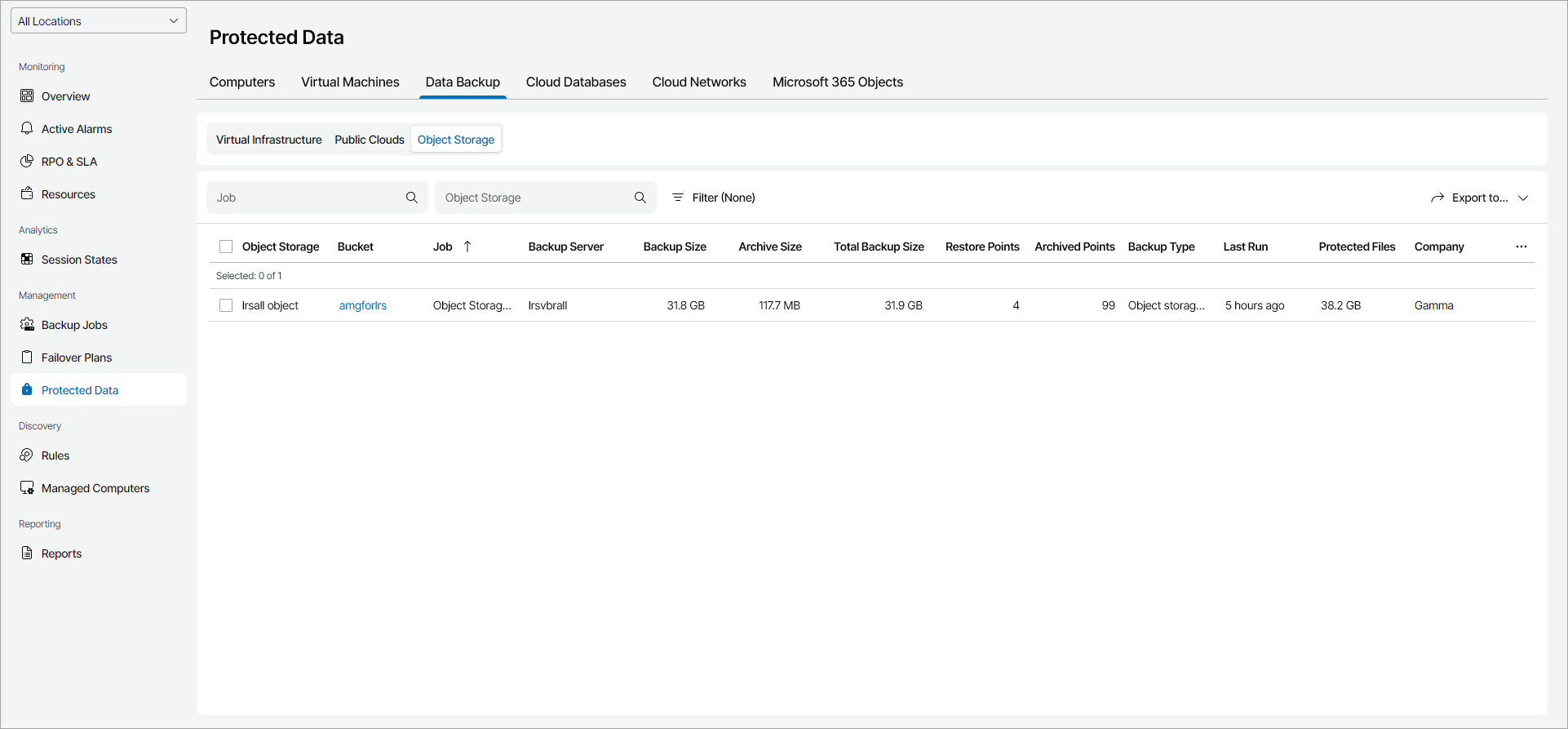Image resolution: width=1568 pixels, height=729 pixels.
Task: Click the Object Storage search field
Action: point(534,198)
